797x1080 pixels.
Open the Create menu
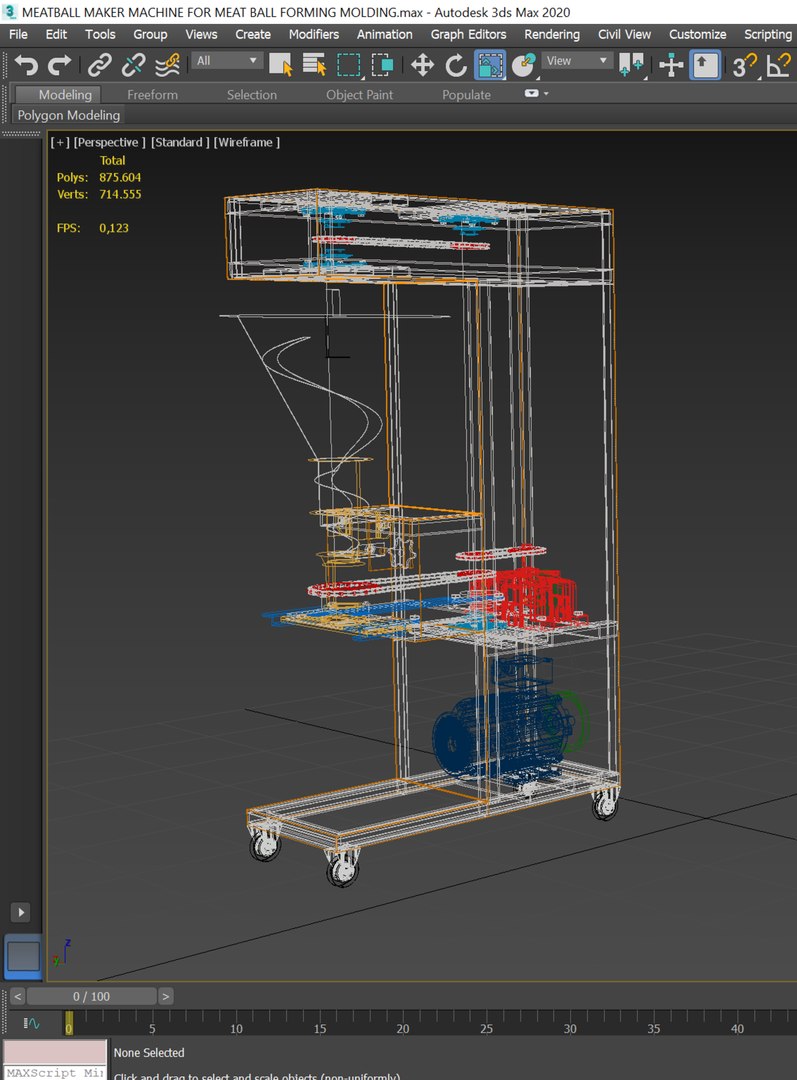click(x=253, y=34)
